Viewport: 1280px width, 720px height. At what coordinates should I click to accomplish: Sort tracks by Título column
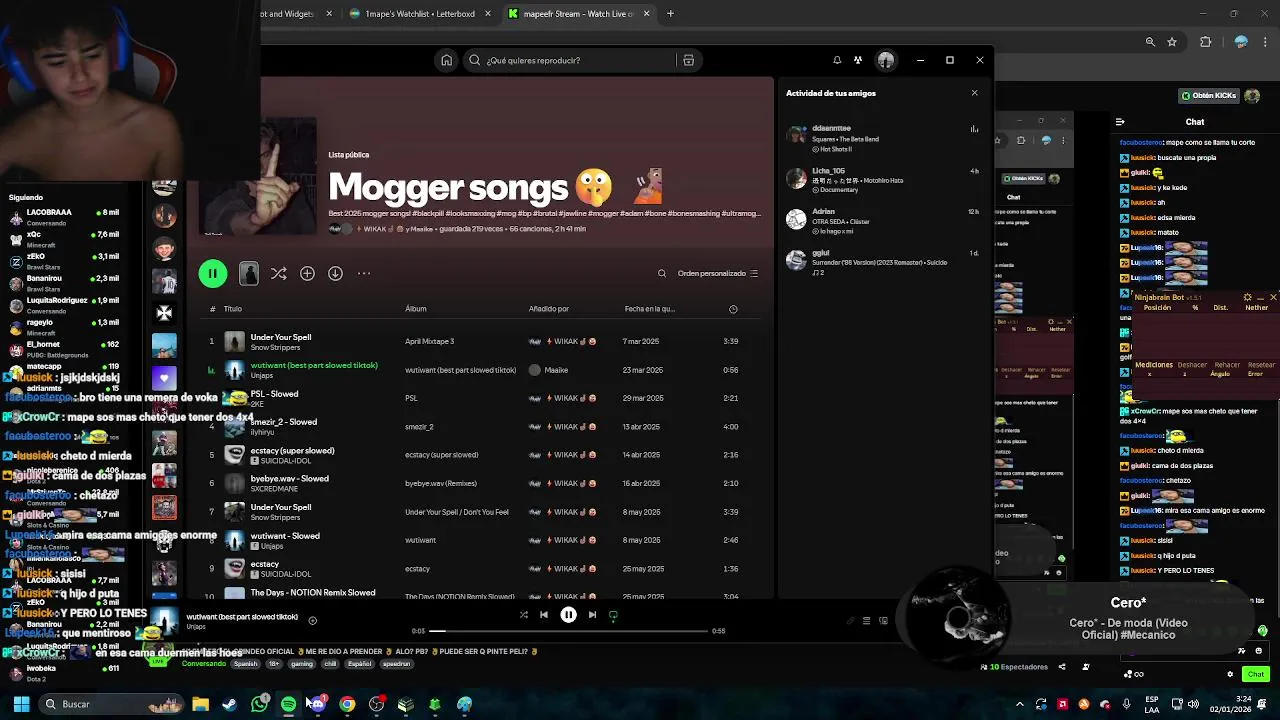pos(233,309)
